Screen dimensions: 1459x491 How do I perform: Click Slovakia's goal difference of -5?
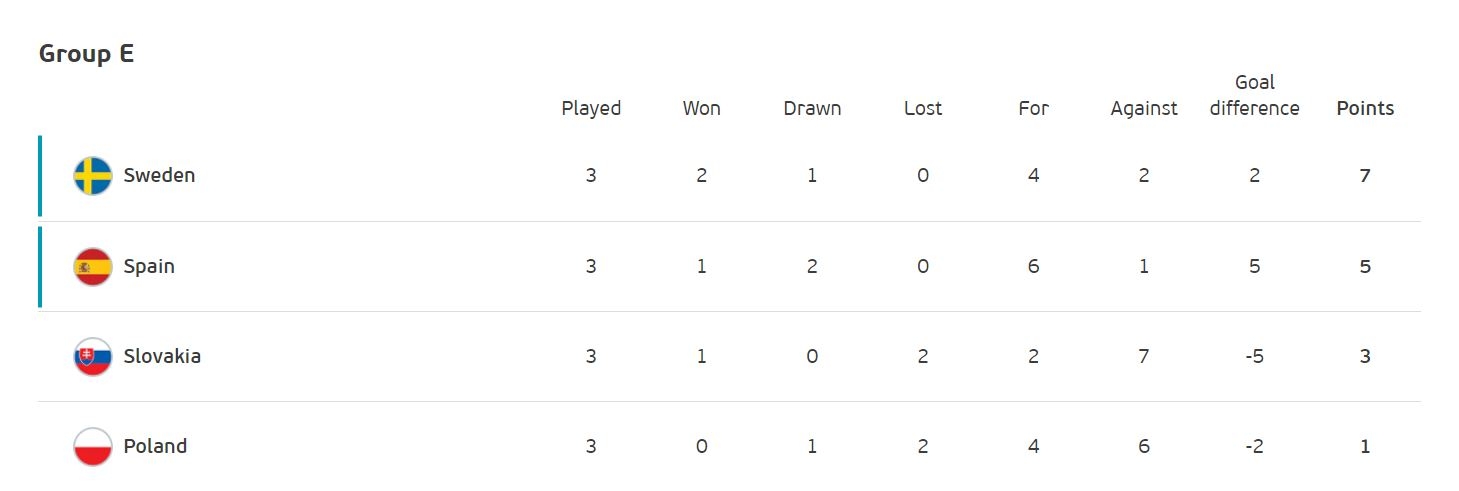click(x=1254, y=357)
